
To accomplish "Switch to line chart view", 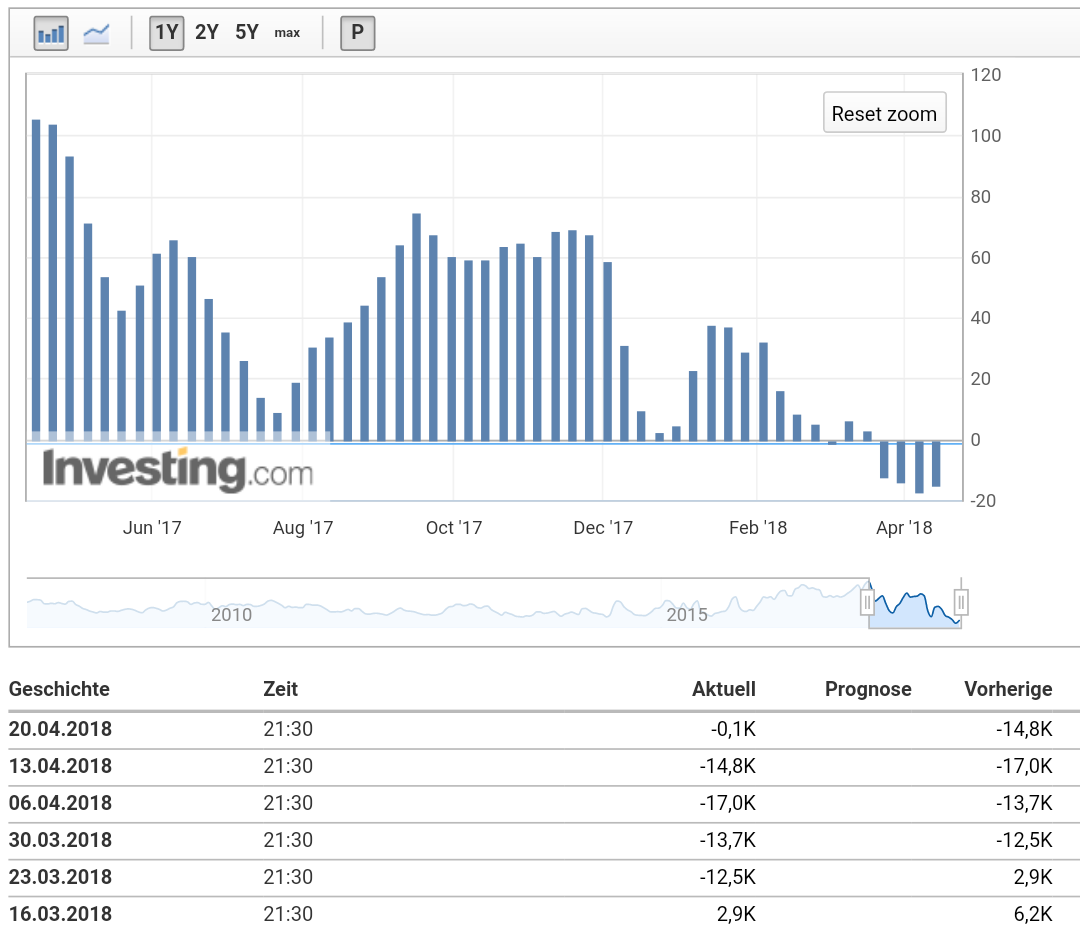I will point(96,32).
